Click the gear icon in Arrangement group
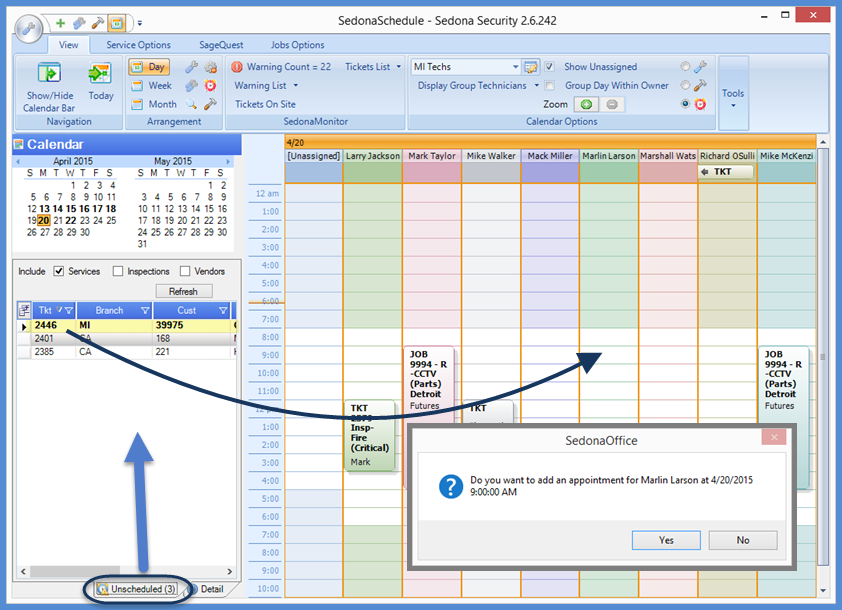 tap(210, 67)
